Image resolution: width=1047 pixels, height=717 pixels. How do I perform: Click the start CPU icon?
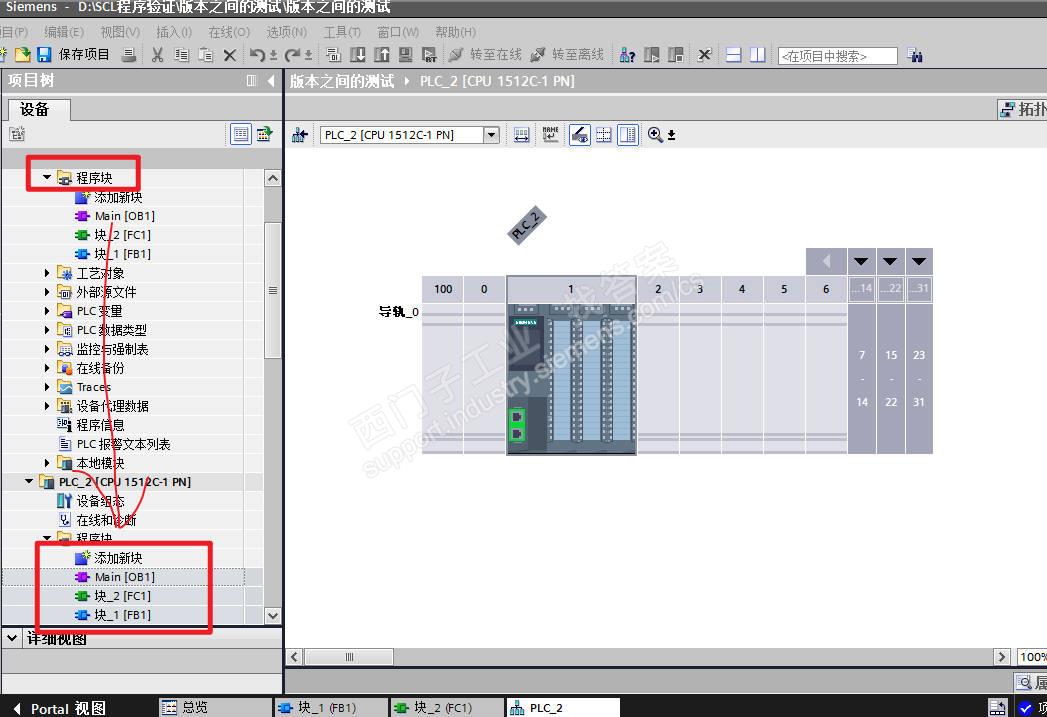point(652,55)
